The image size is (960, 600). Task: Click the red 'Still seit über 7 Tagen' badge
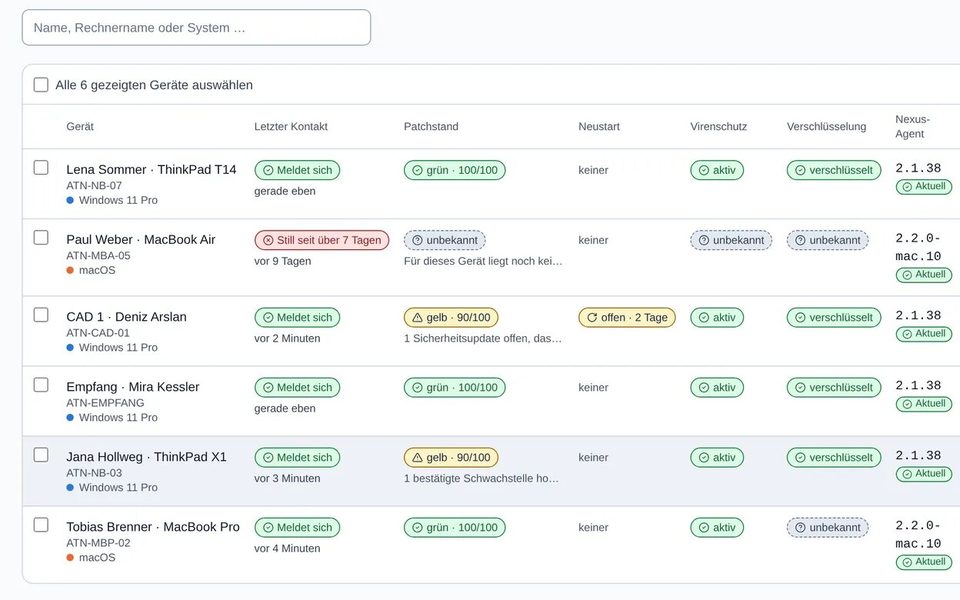(x=322, y=240)
